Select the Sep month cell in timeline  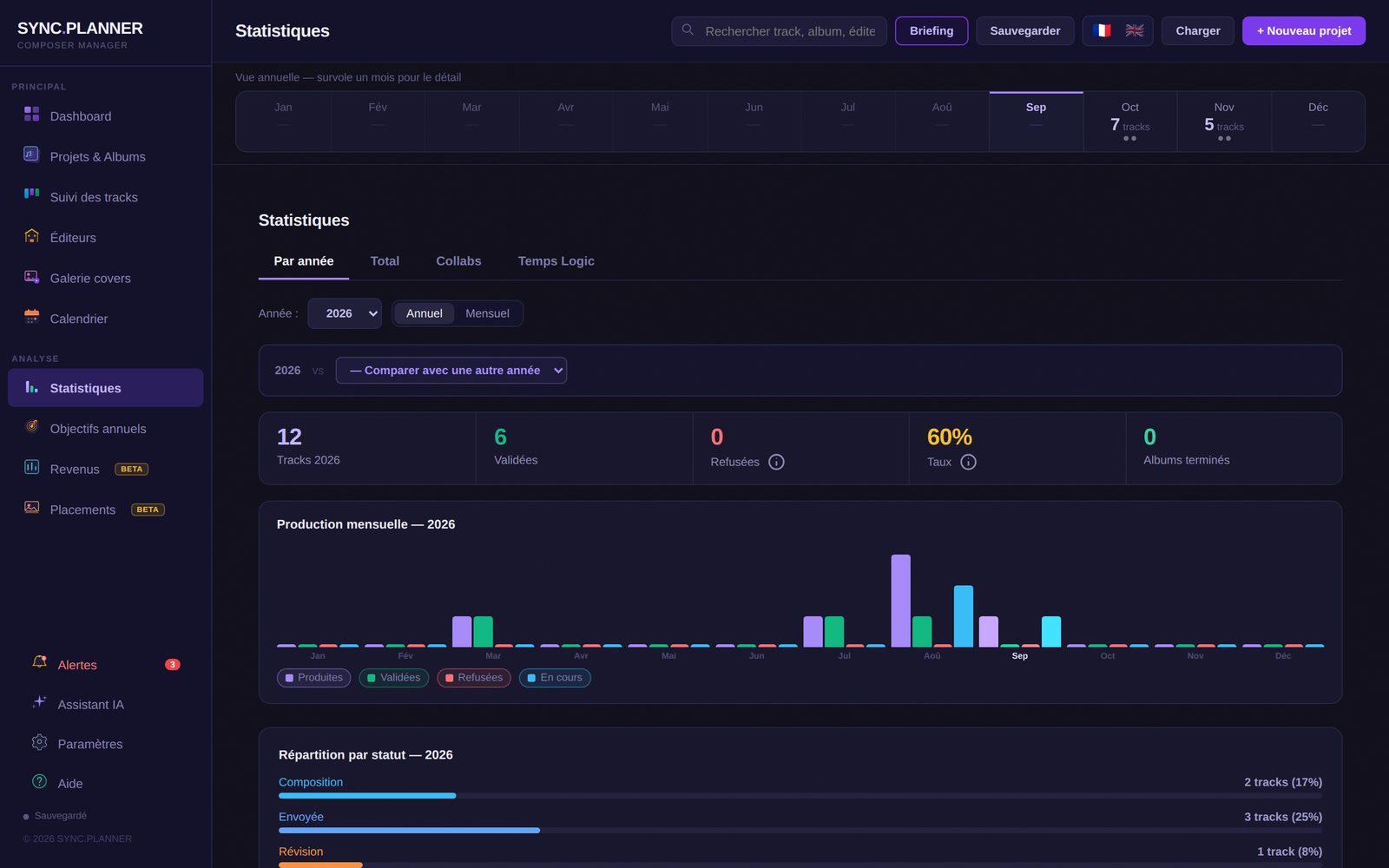(x=1036, y=122)
